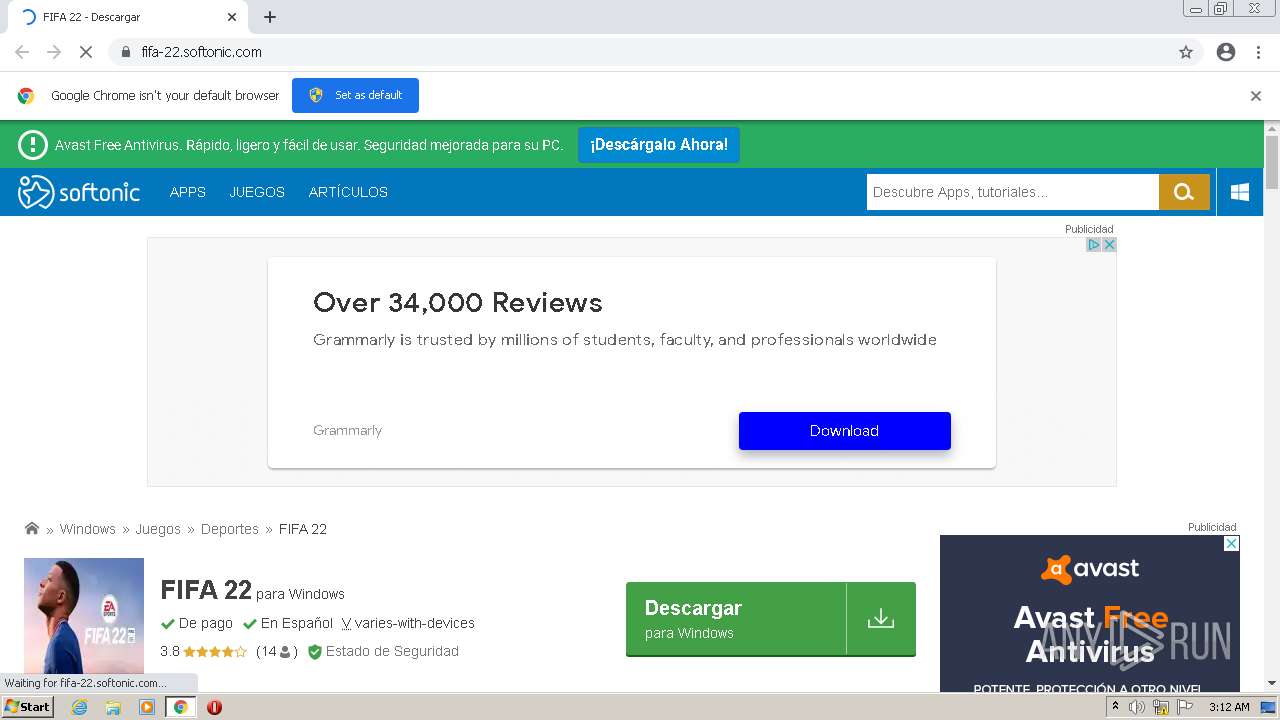1280x720 pixels.
Task: Open File Explorer from the taskbar
Action: coord(113,707)
